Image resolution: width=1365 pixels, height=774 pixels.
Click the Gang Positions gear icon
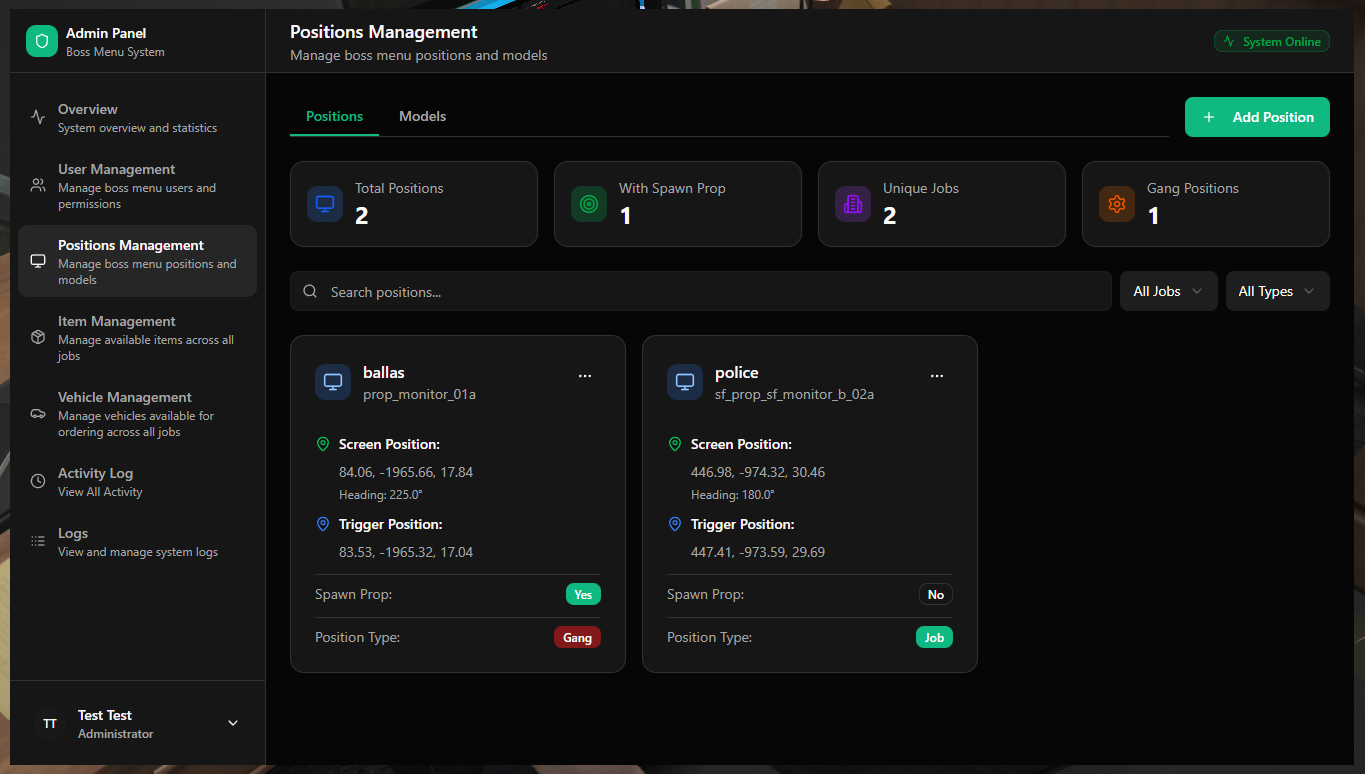point(1117,204)
